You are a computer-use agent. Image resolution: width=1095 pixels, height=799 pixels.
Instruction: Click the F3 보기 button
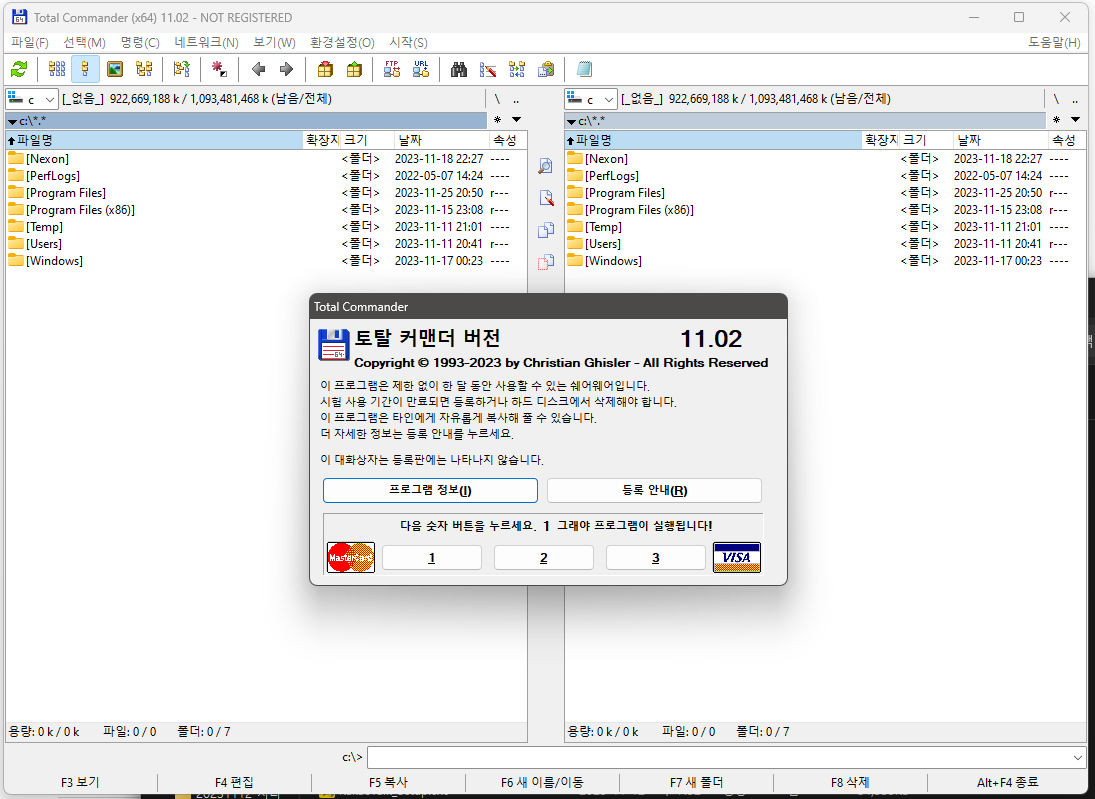tap(80, 782)
